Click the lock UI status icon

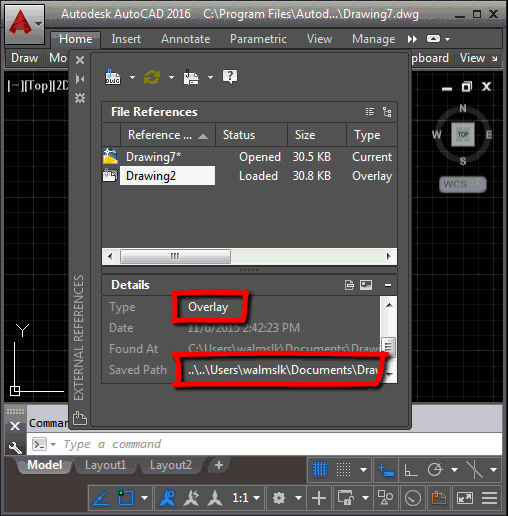coord(345,498)
